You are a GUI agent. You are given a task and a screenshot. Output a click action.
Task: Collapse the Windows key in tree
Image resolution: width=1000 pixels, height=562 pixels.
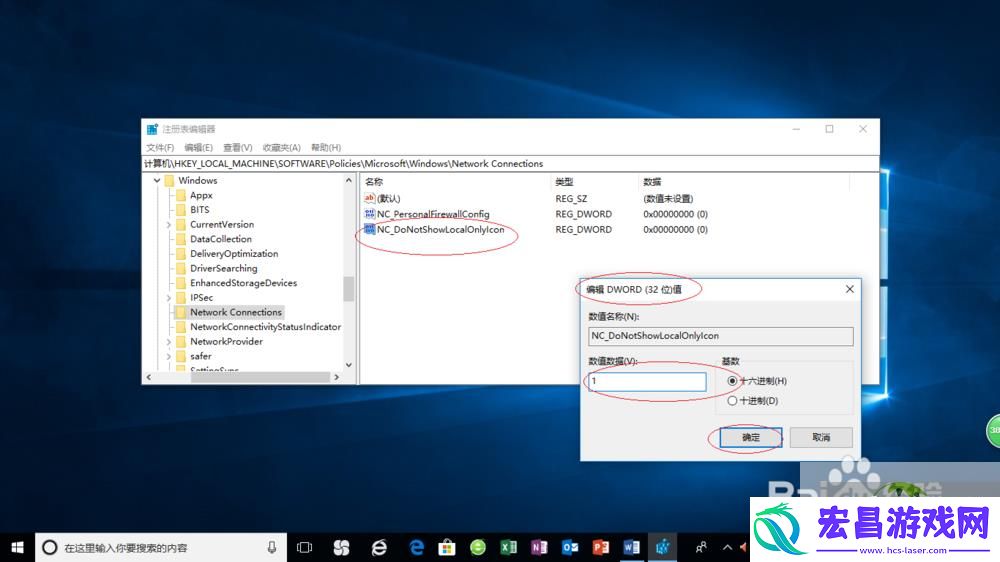pyautogui.click(x=157, y=181)
